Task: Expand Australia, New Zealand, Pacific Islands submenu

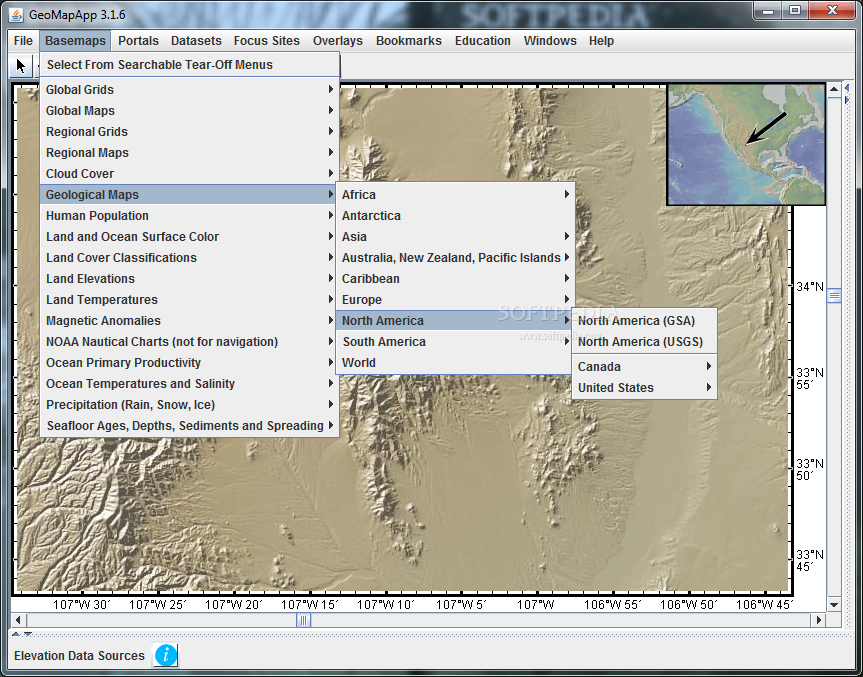Action: [455, 258]
